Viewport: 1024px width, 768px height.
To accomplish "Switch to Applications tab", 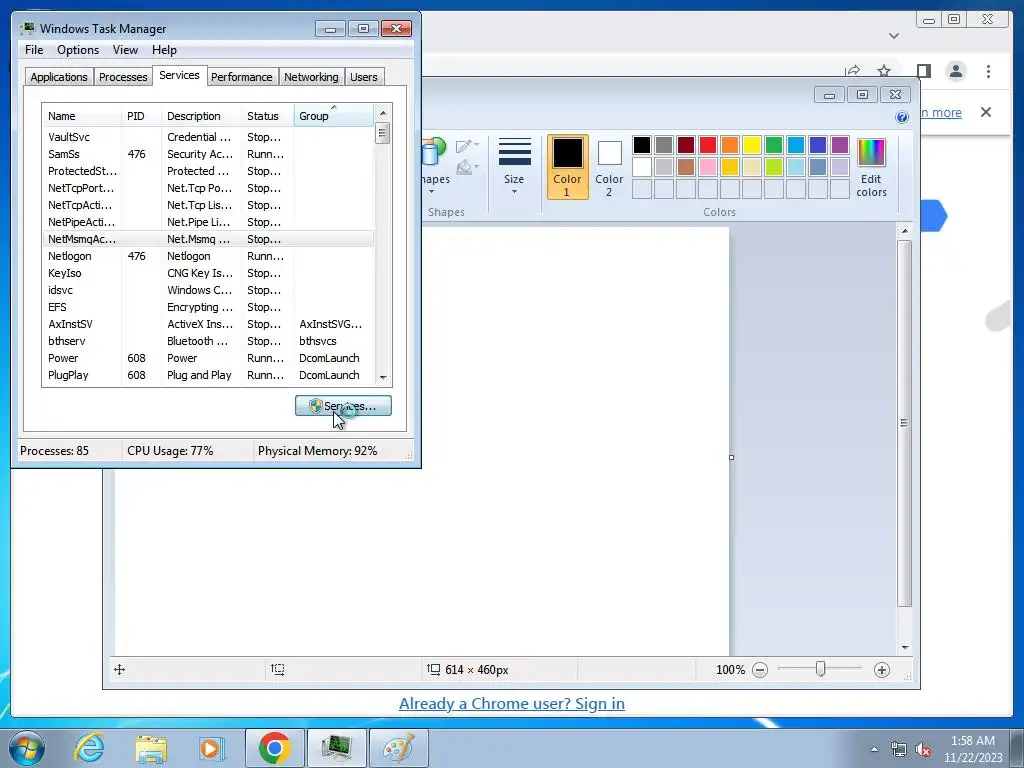I will tap(59, 77).
